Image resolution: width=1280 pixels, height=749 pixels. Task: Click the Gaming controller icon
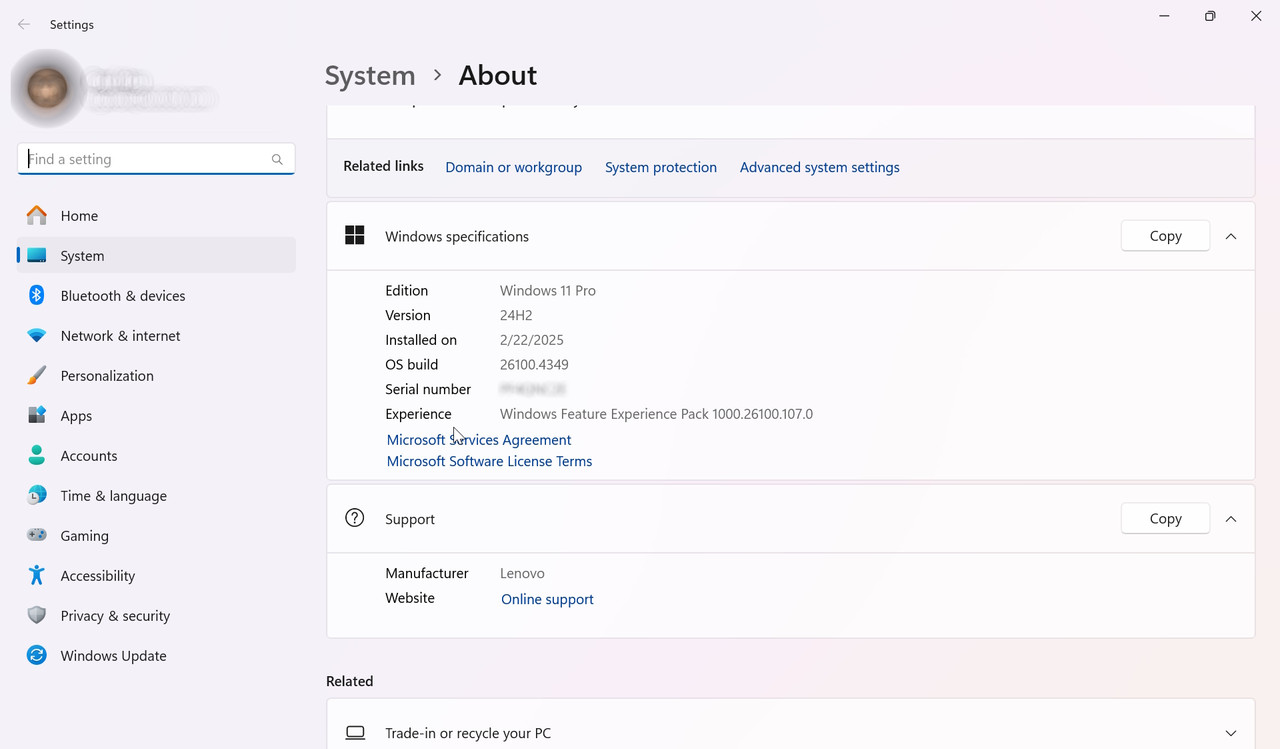[37, 535]
